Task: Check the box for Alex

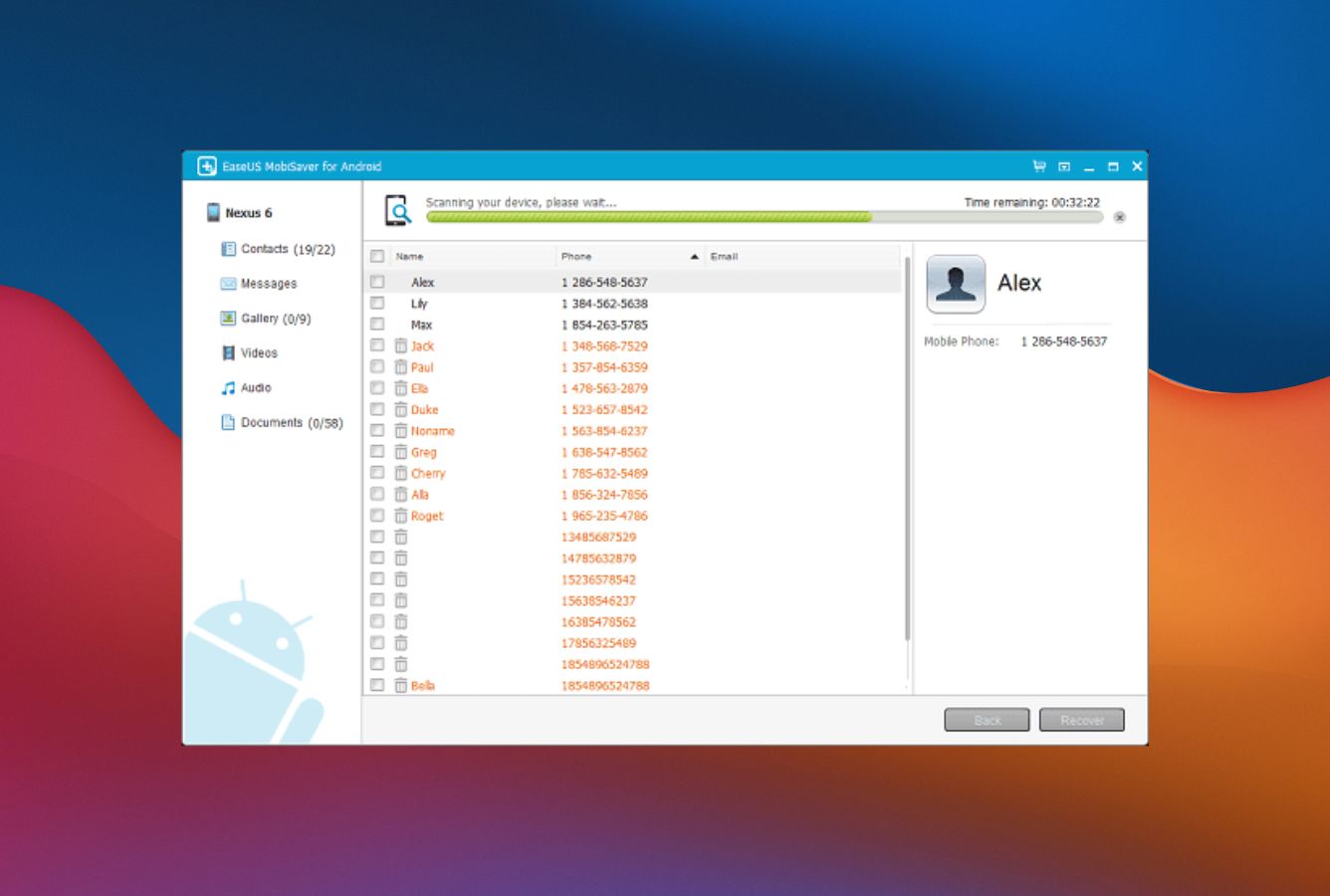Action: coord(377,282)
